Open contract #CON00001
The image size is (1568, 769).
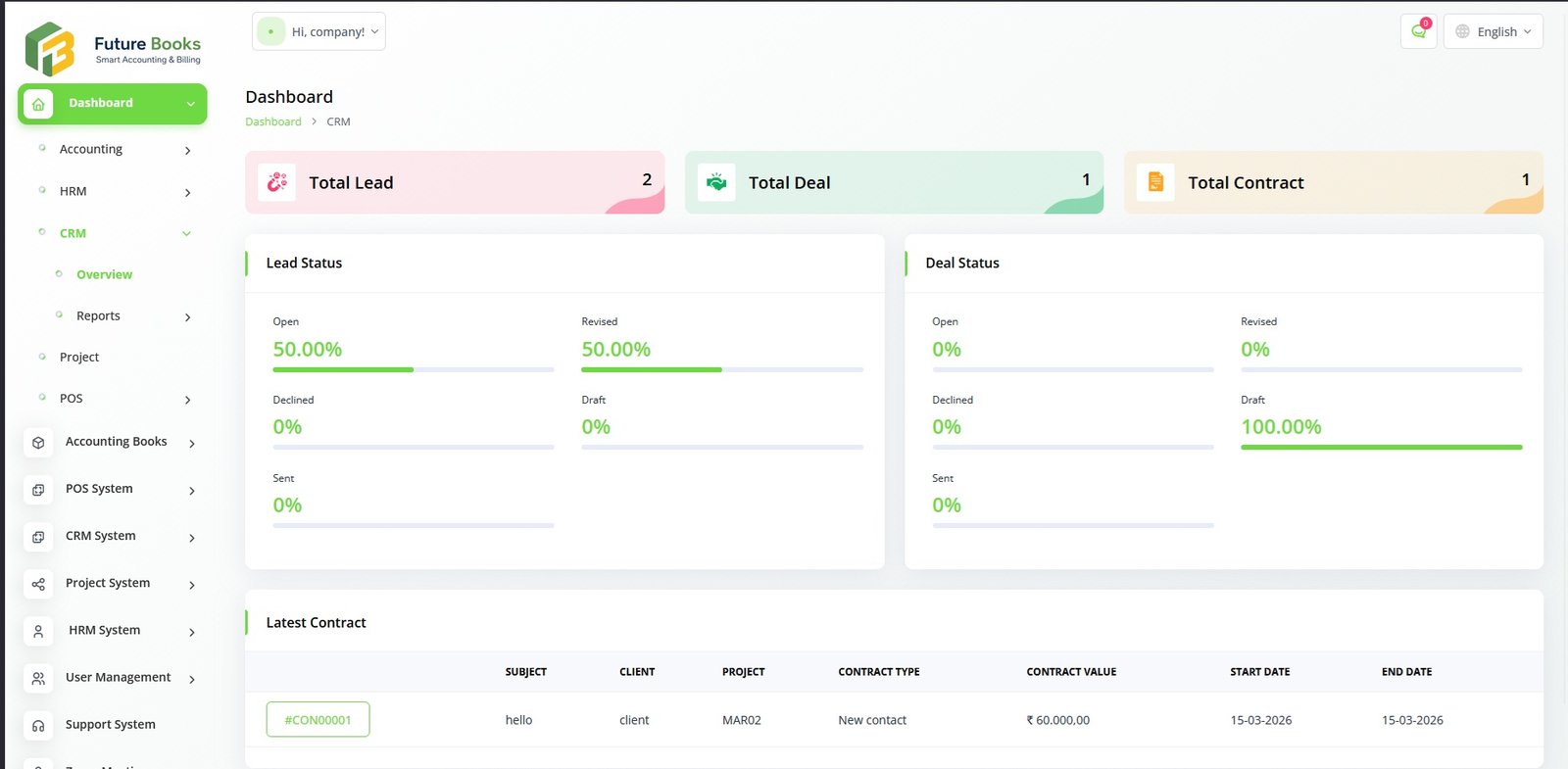(x=318, y=719)
